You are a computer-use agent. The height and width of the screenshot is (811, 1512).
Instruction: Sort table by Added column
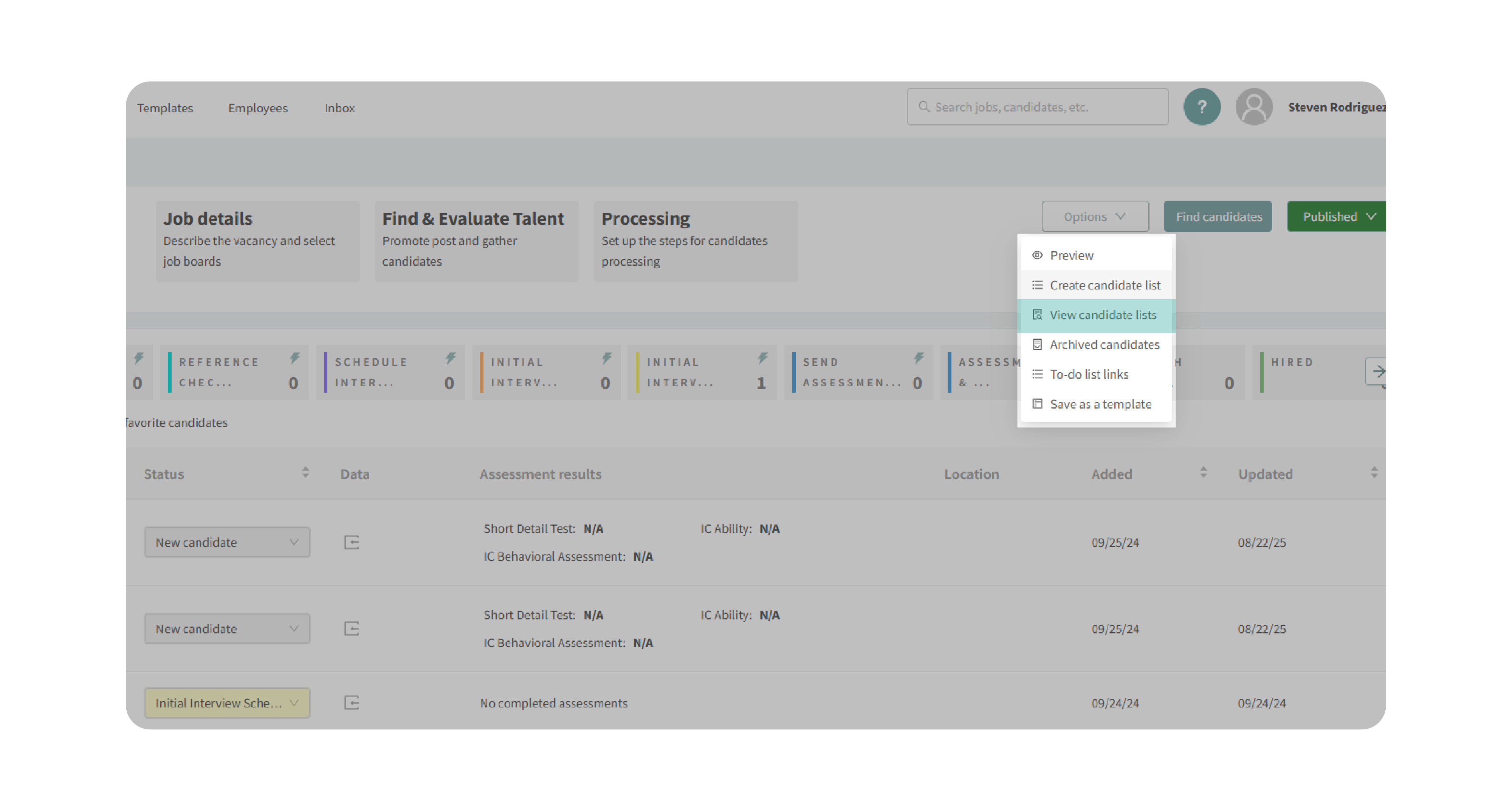pyautogui.click(x=1203, y=473)
